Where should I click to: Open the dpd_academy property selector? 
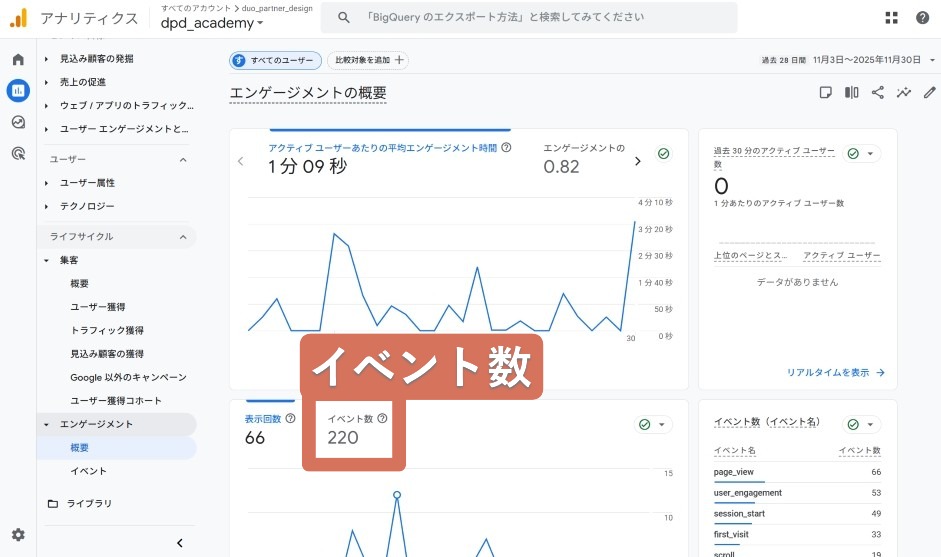(212, 23)
